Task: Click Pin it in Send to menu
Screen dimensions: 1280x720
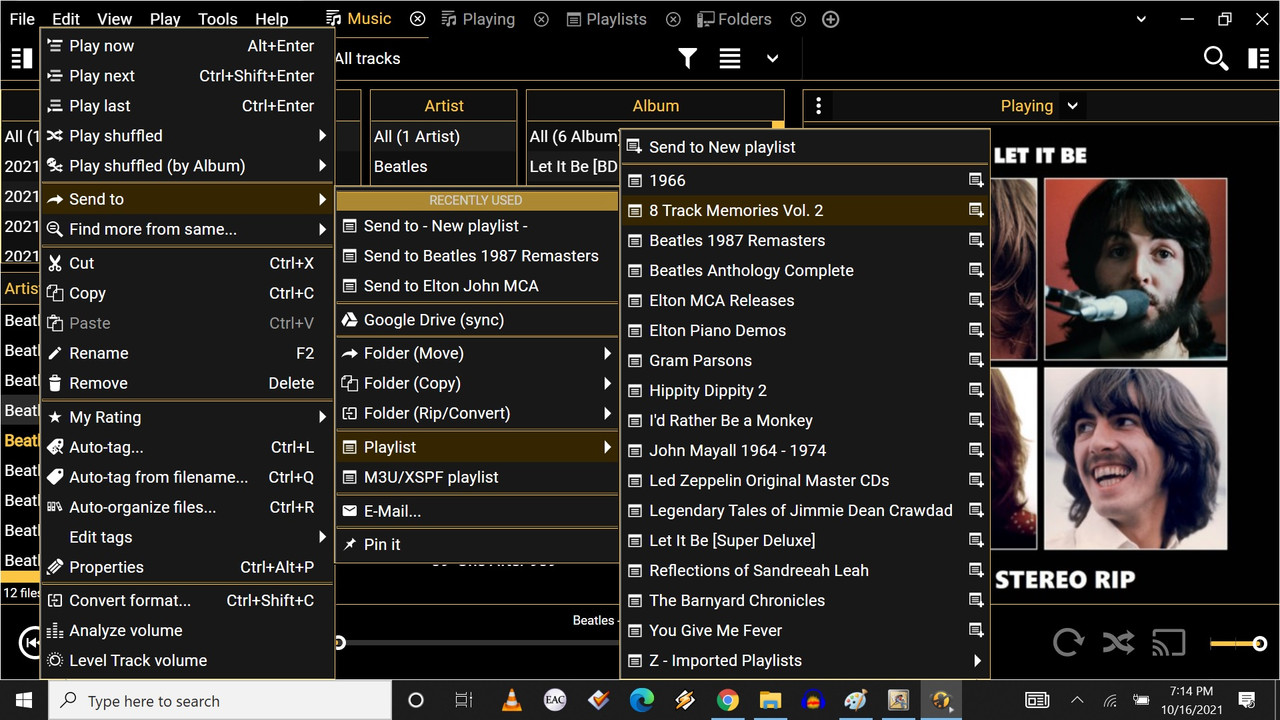Action: (x=477, y=544)
